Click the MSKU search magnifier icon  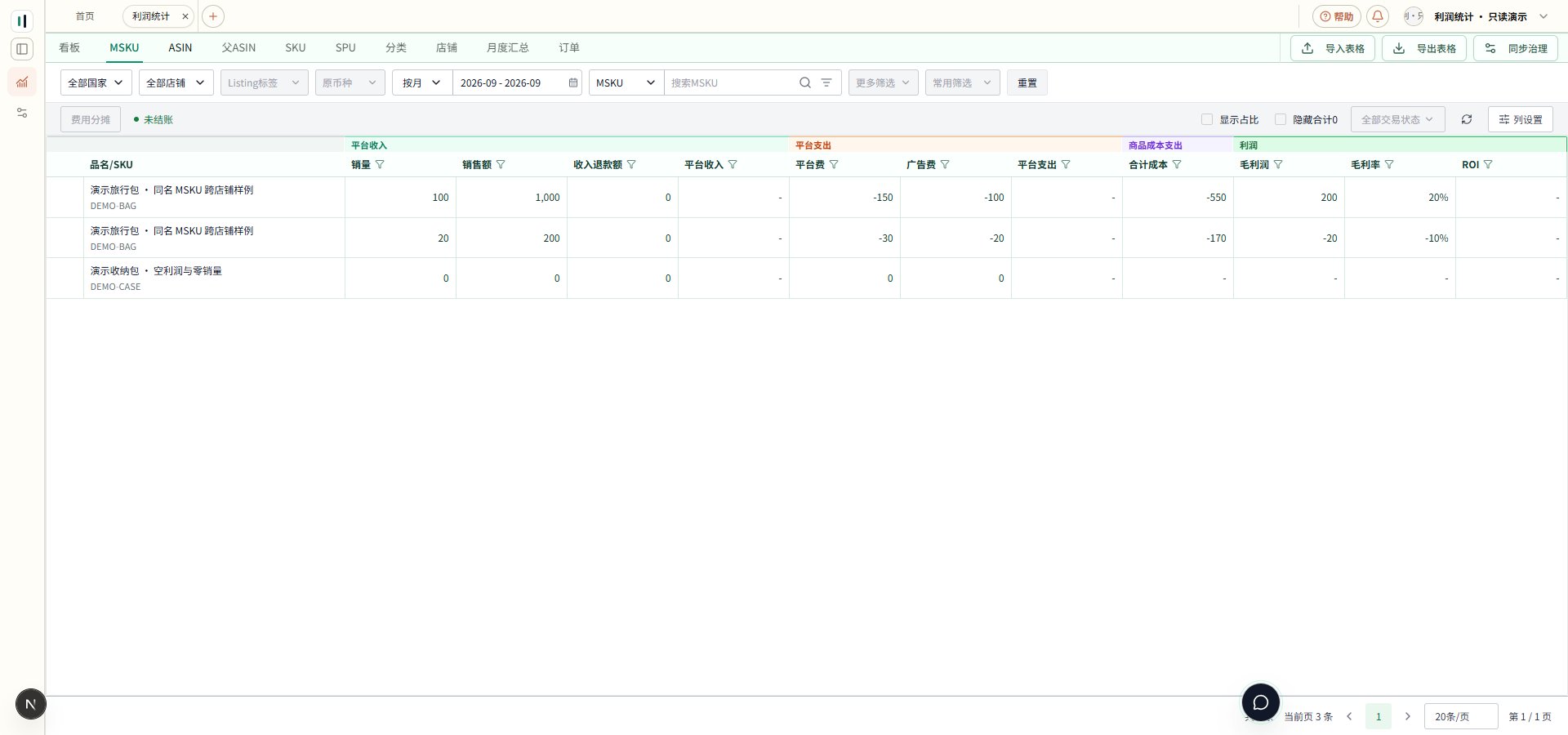coord(805,82)
